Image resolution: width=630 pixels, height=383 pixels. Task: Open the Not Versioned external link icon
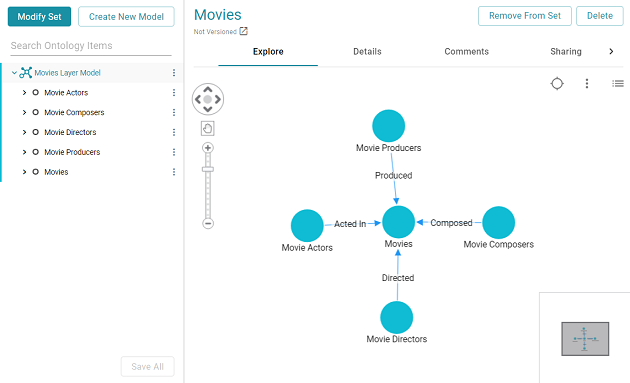click(x=243, y=31)
